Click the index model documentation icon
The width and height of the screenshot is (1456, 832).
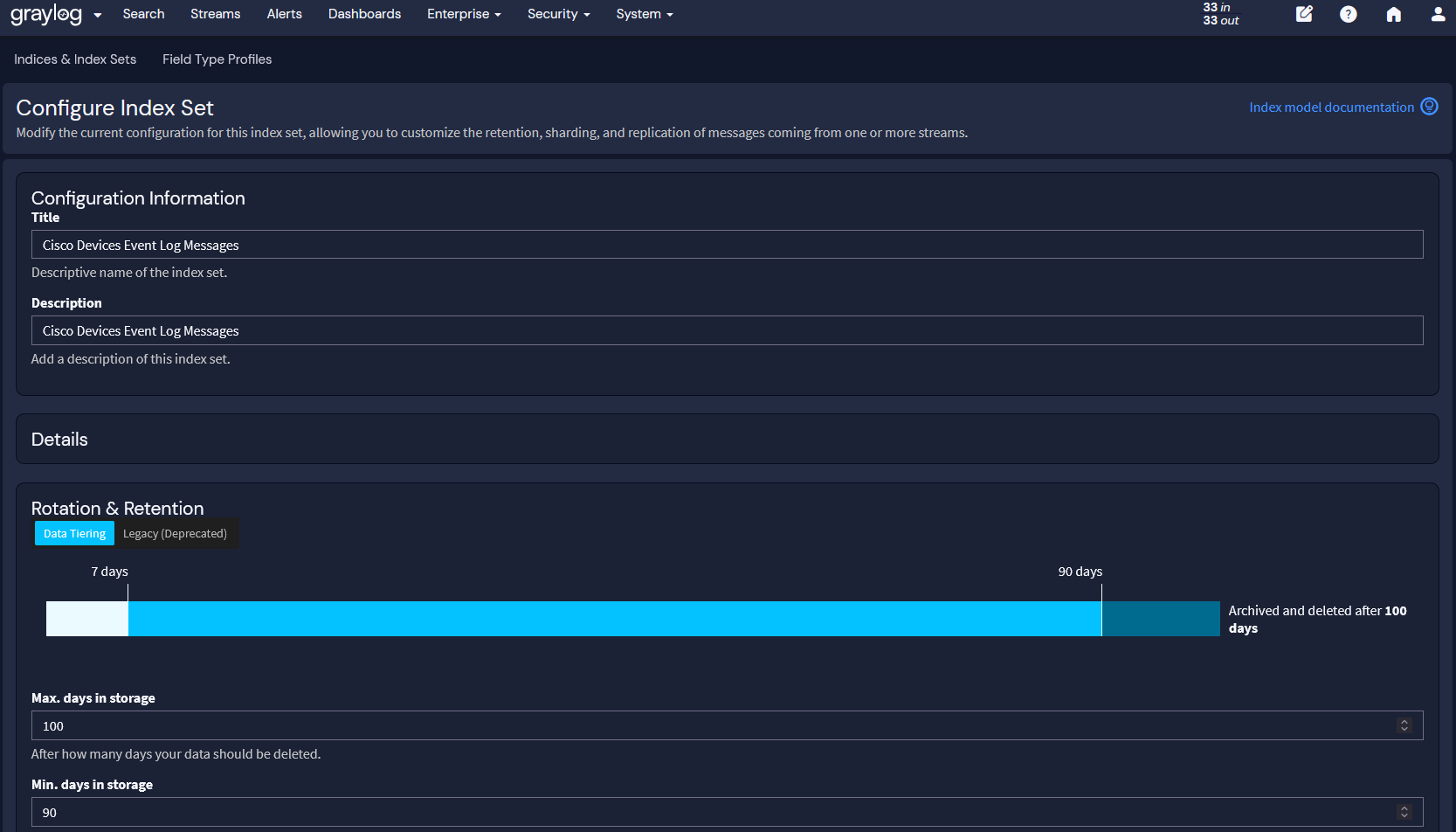click(1429, 107)
